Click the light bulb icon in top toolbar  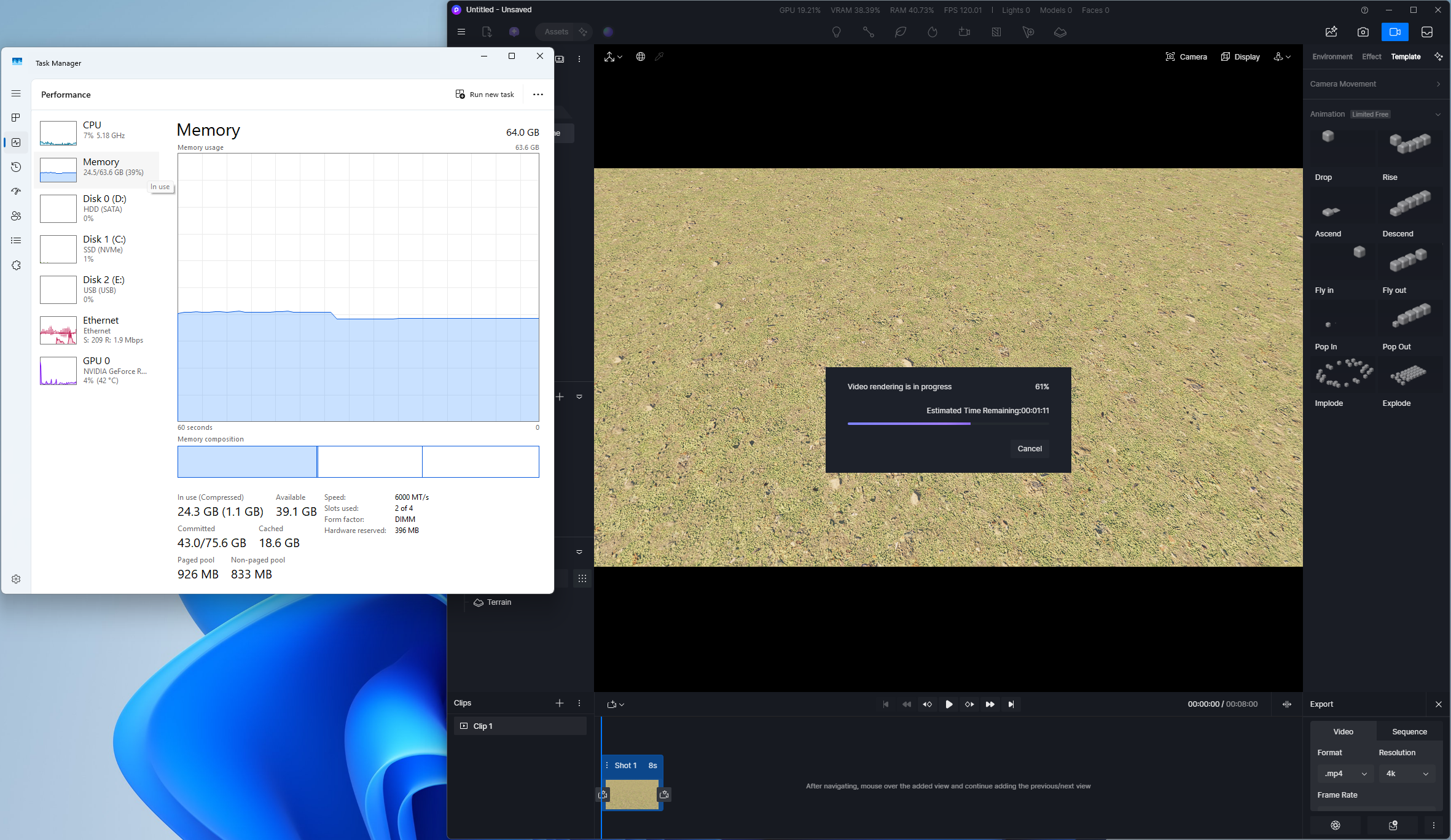(x=836, y=32)
